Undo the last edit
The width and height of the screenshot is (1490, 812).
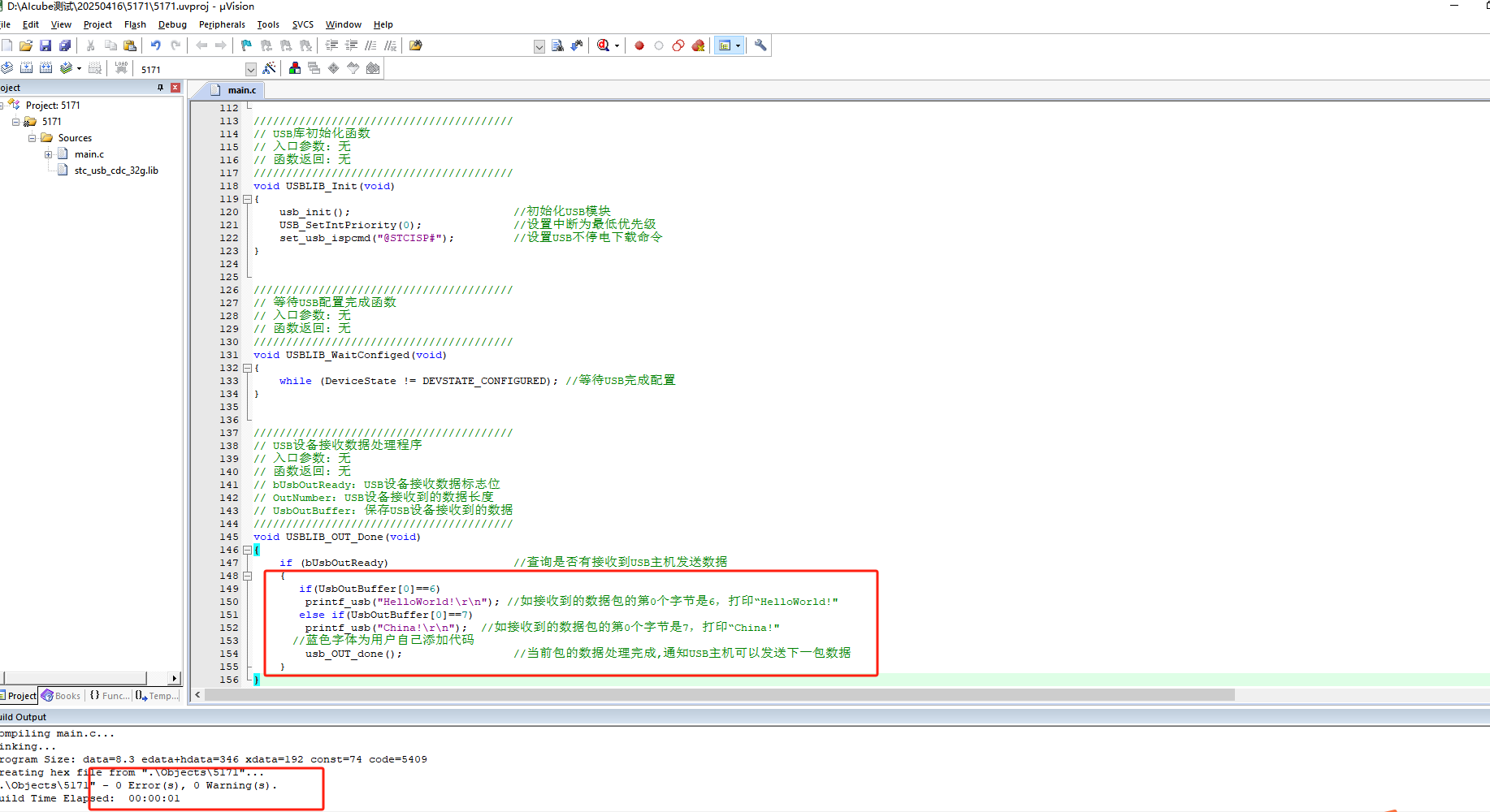(155, 45)
